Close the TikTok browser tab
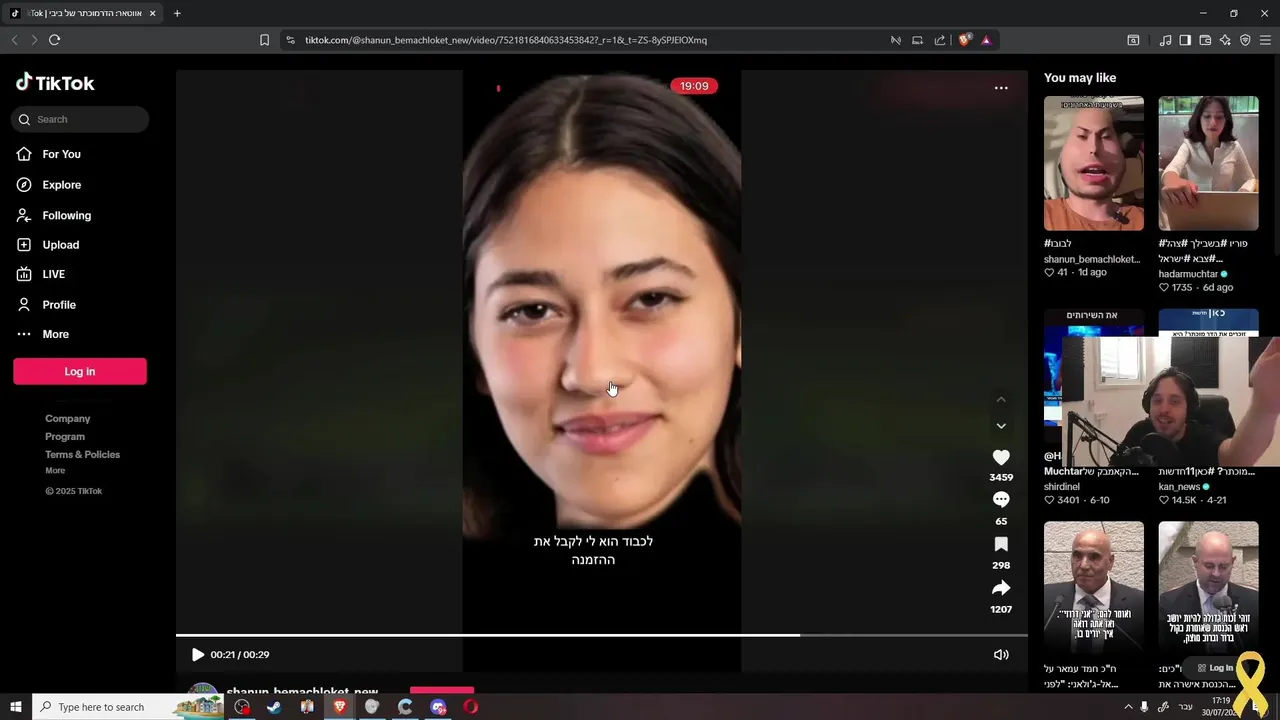 153,13
